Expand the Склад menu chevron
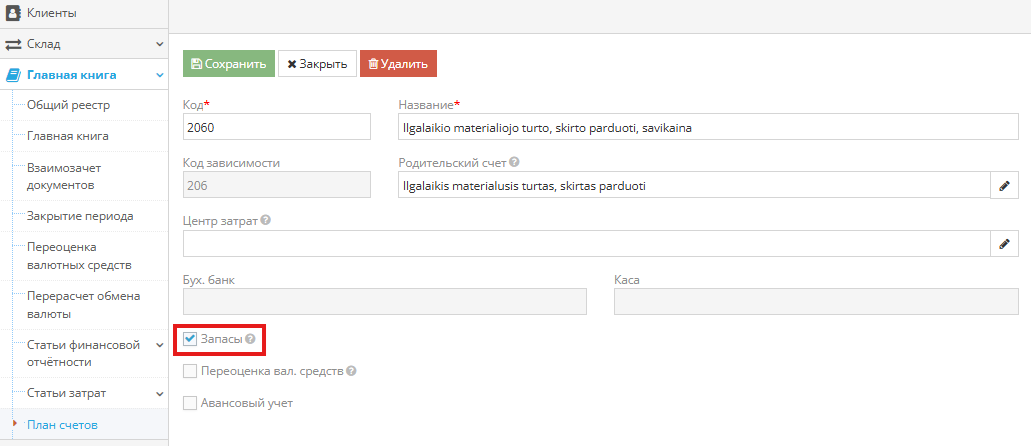This screenshot has width=1031, height=446. tap(159, 44)
